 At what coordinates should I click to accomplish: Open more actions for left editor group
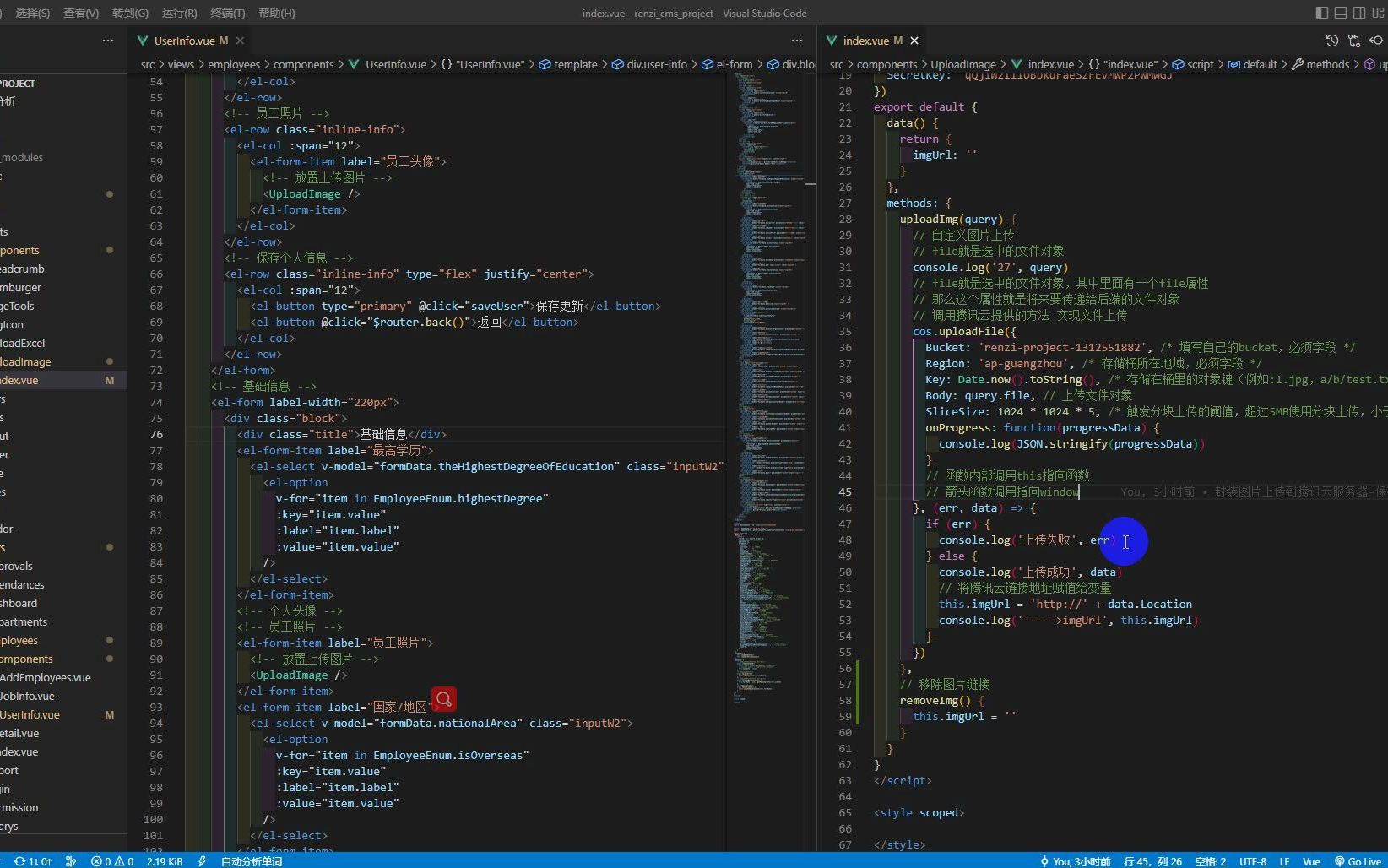click(x=797, y=41)
